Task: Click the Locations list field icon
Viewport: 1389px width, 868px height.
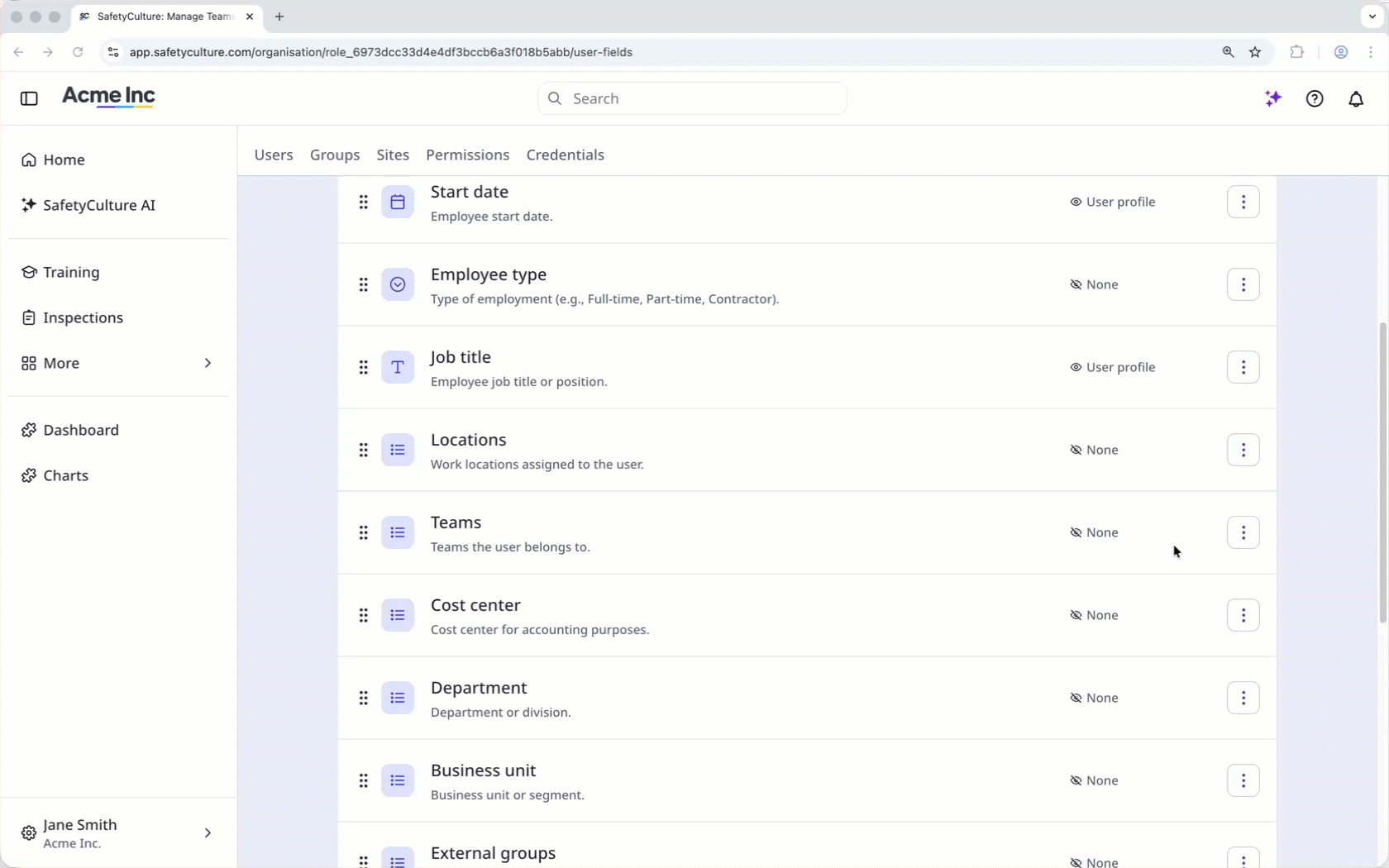Action: click(x=398, y=450)
